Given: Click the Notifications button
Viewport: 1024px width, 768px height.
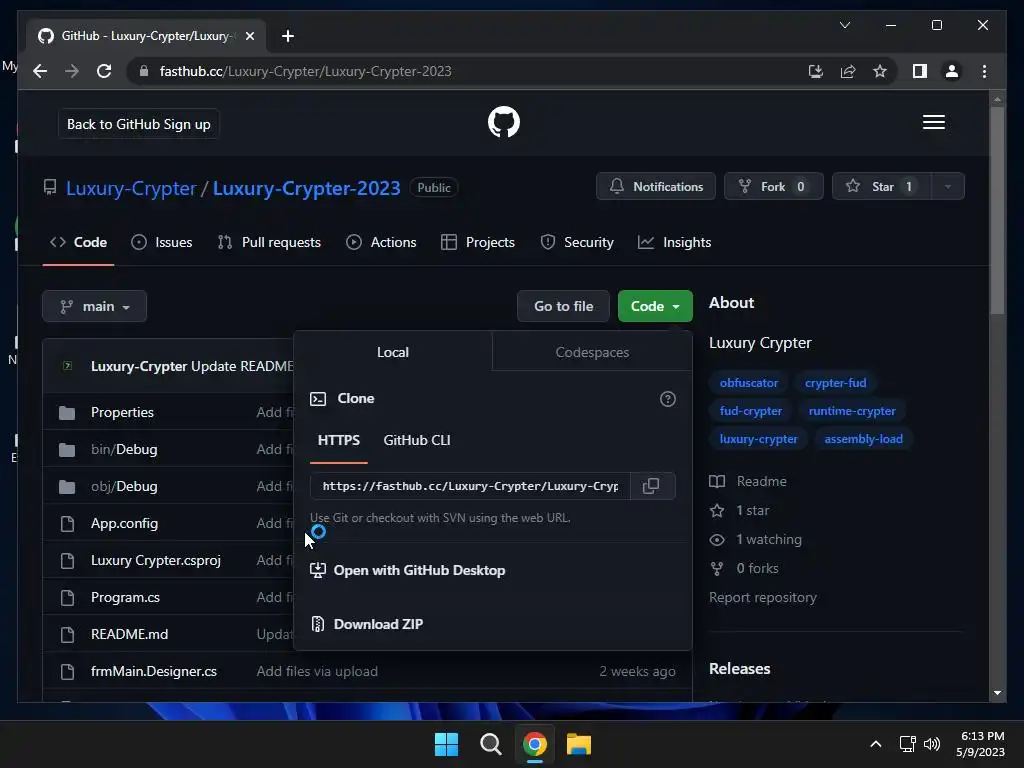Looking at the screenshot, I should [656, 187].
